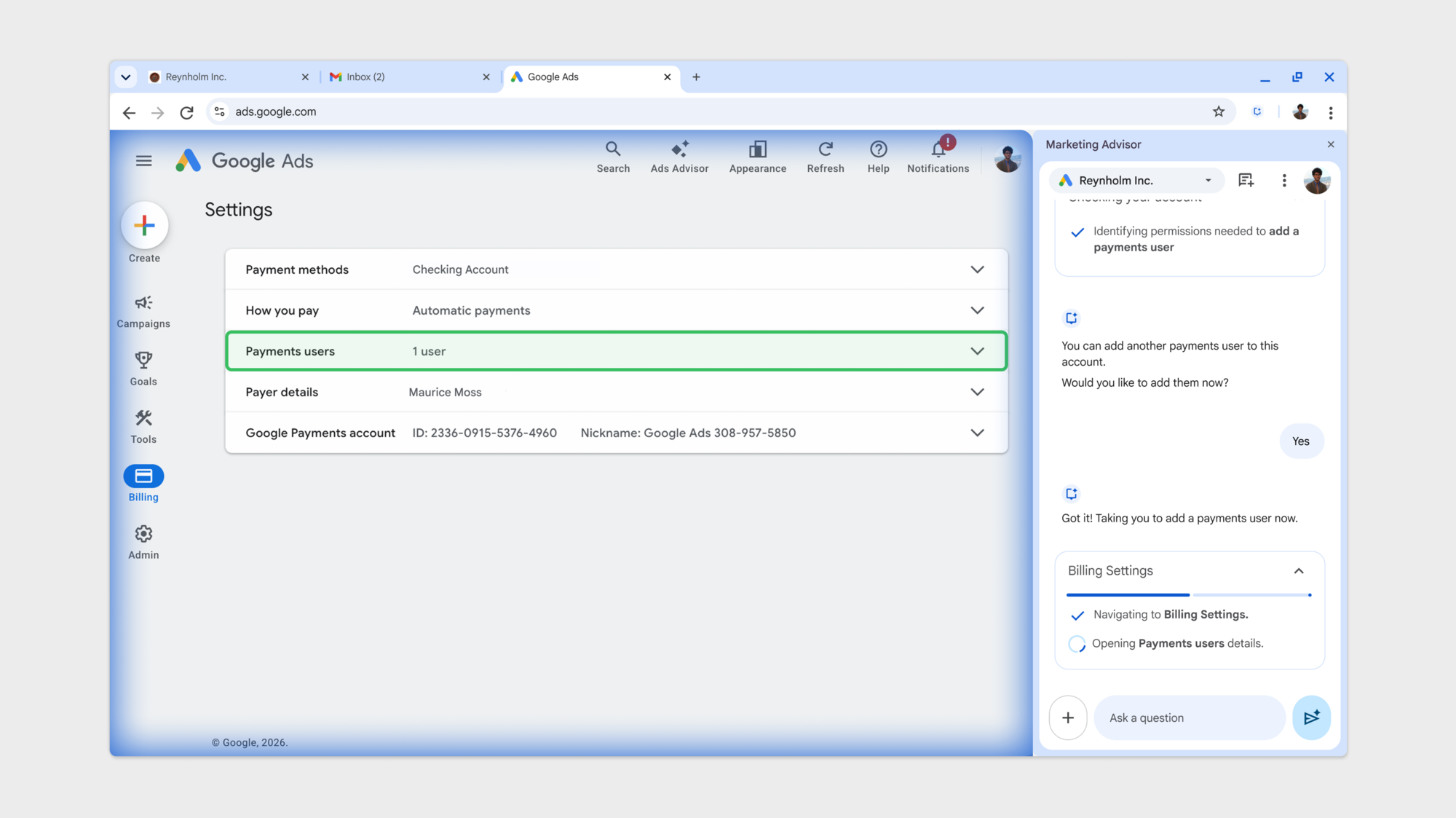Click the Ask a question field
This screenshot has height=818, width=1456.
[1190, 717]
